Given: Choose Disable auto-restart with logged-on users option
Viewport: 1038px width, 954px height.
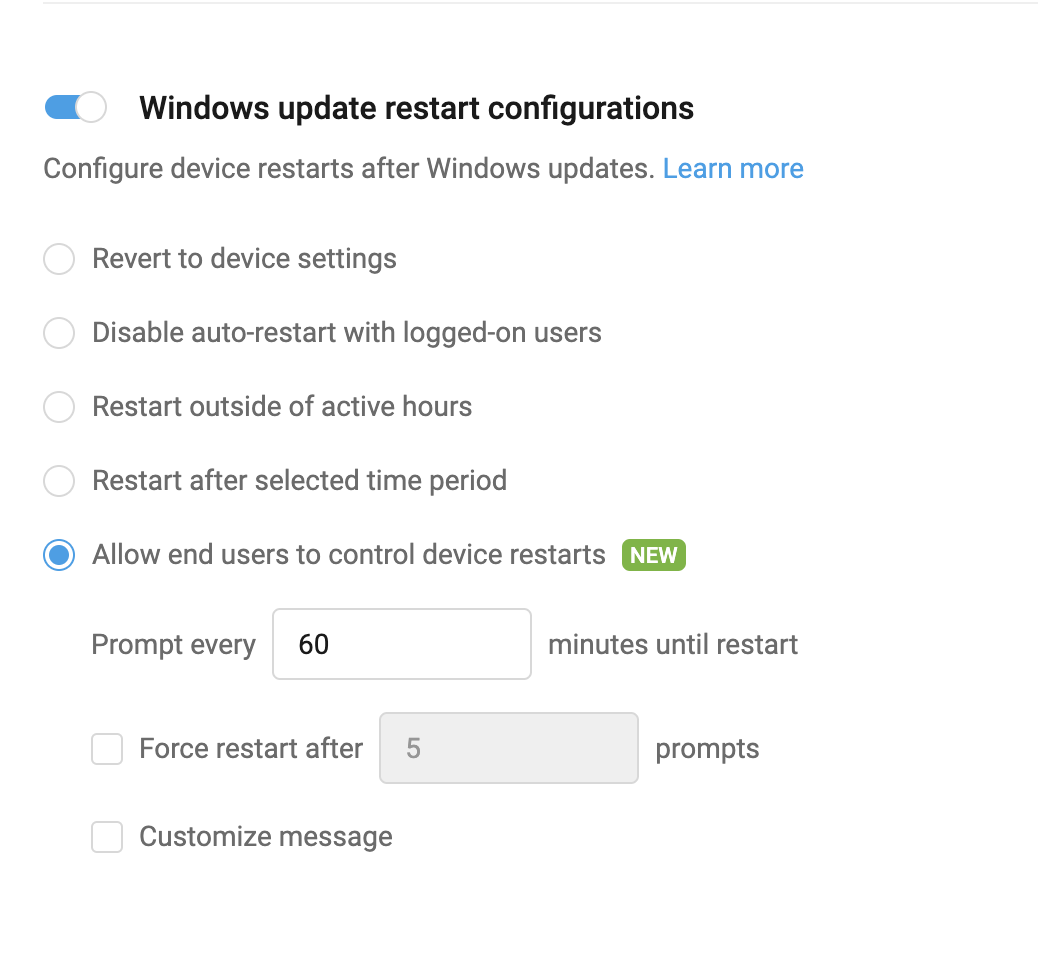Looking at the screenshot, I should point(59,333).
